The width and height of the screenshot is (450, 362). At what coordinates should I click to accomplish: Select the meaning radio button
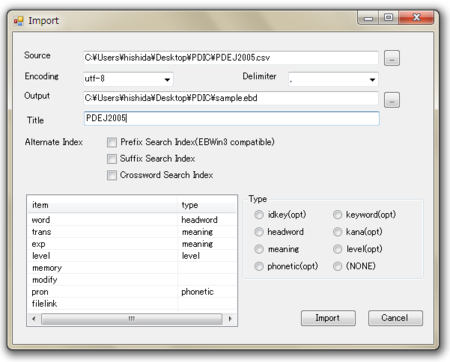259,249
